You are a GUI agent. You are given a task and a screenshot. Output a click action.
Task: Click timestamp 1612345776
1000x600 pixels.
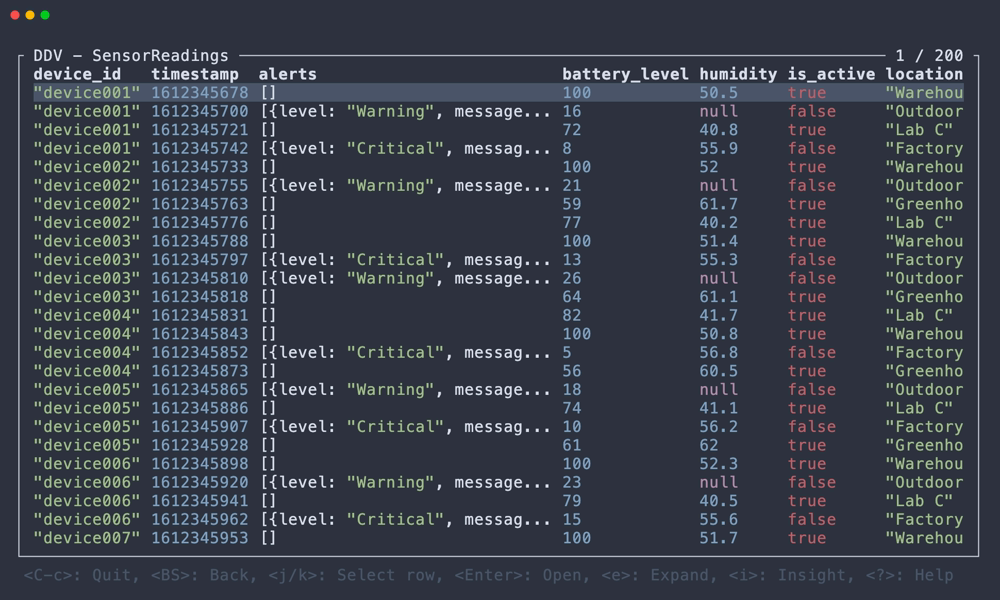pos(200,222)
